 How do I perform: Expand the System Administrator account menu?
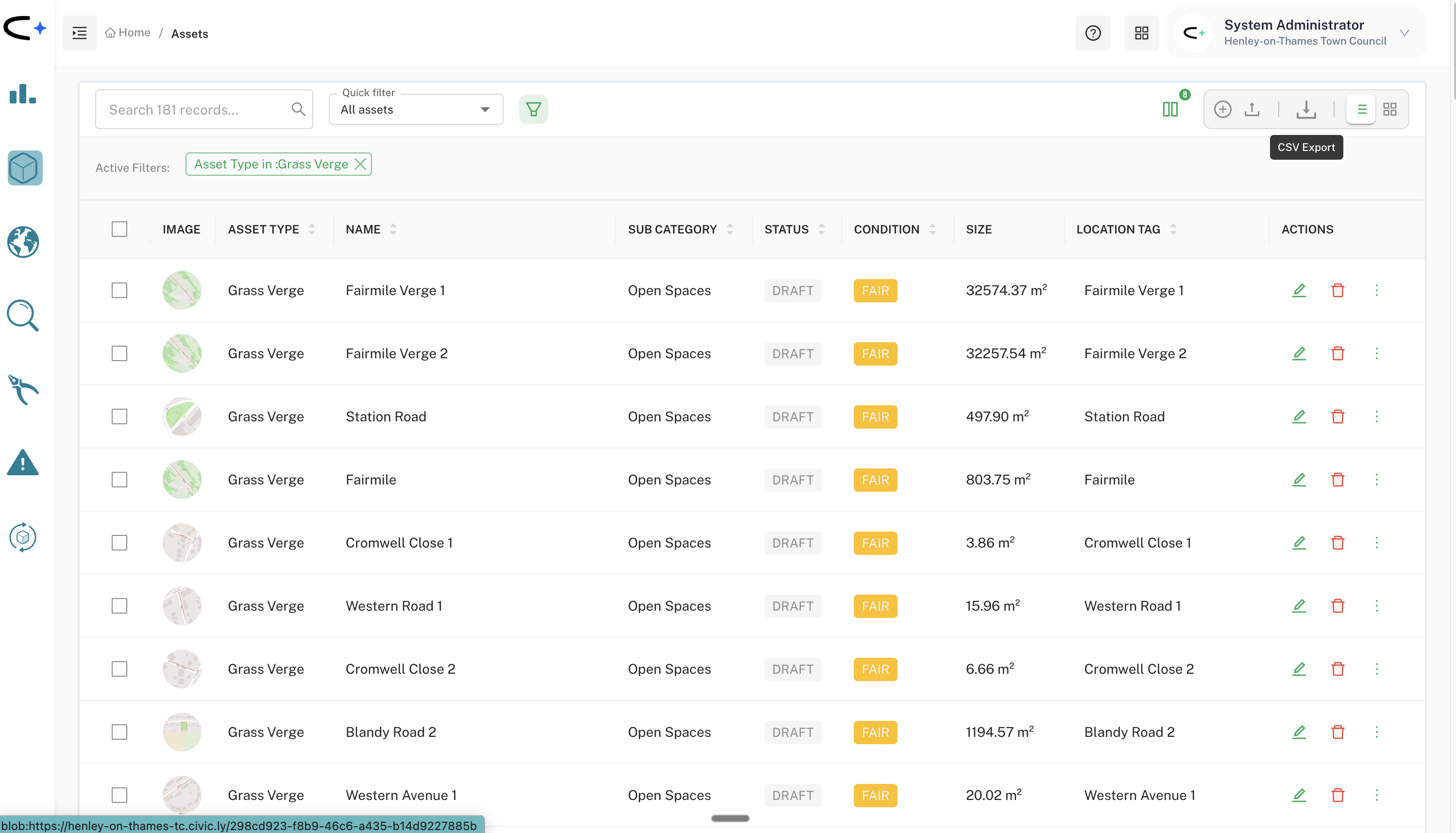point(1404,33)
